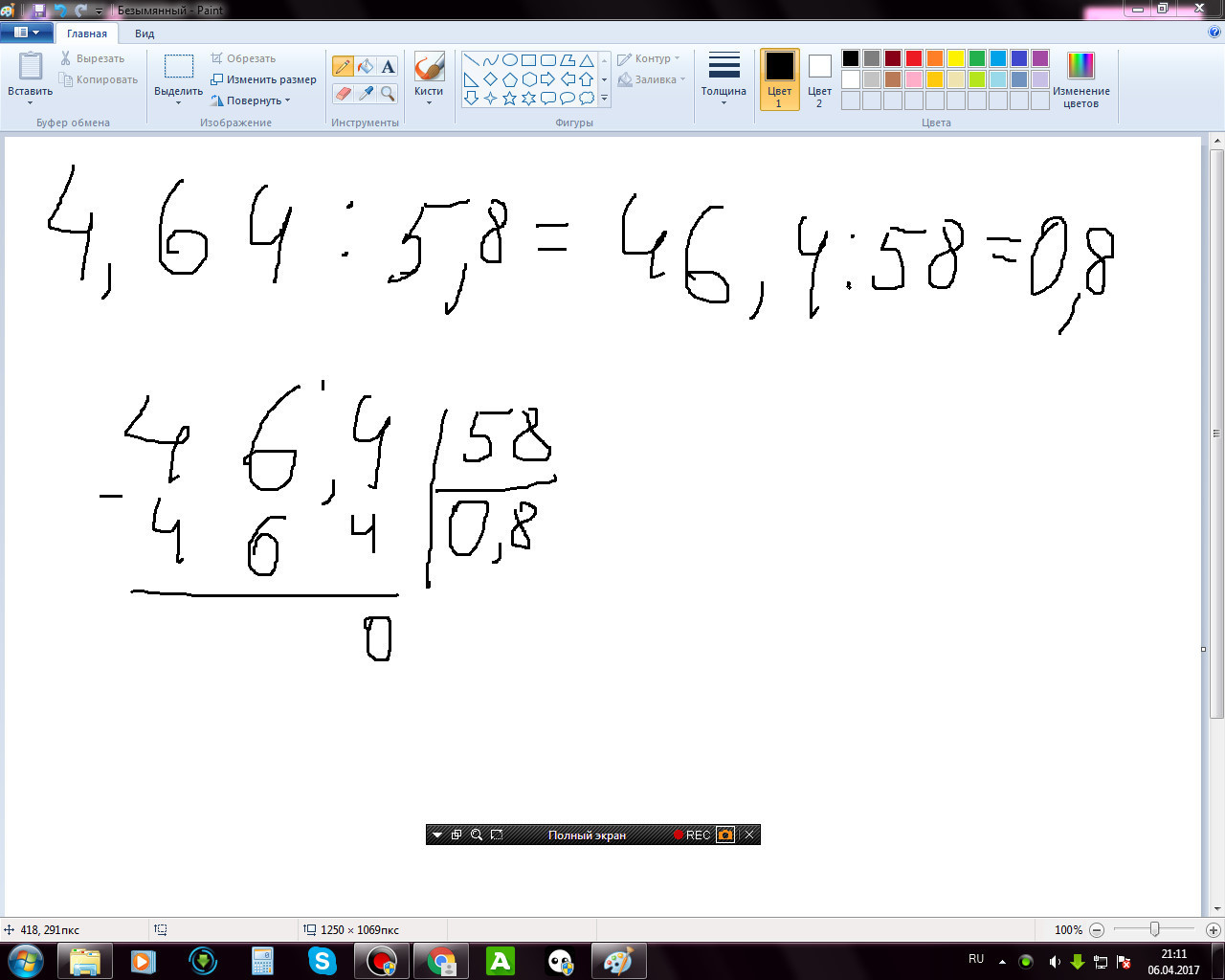Choose the red color swatch in palette
The image size is (1225, 980).
(914, 58)
